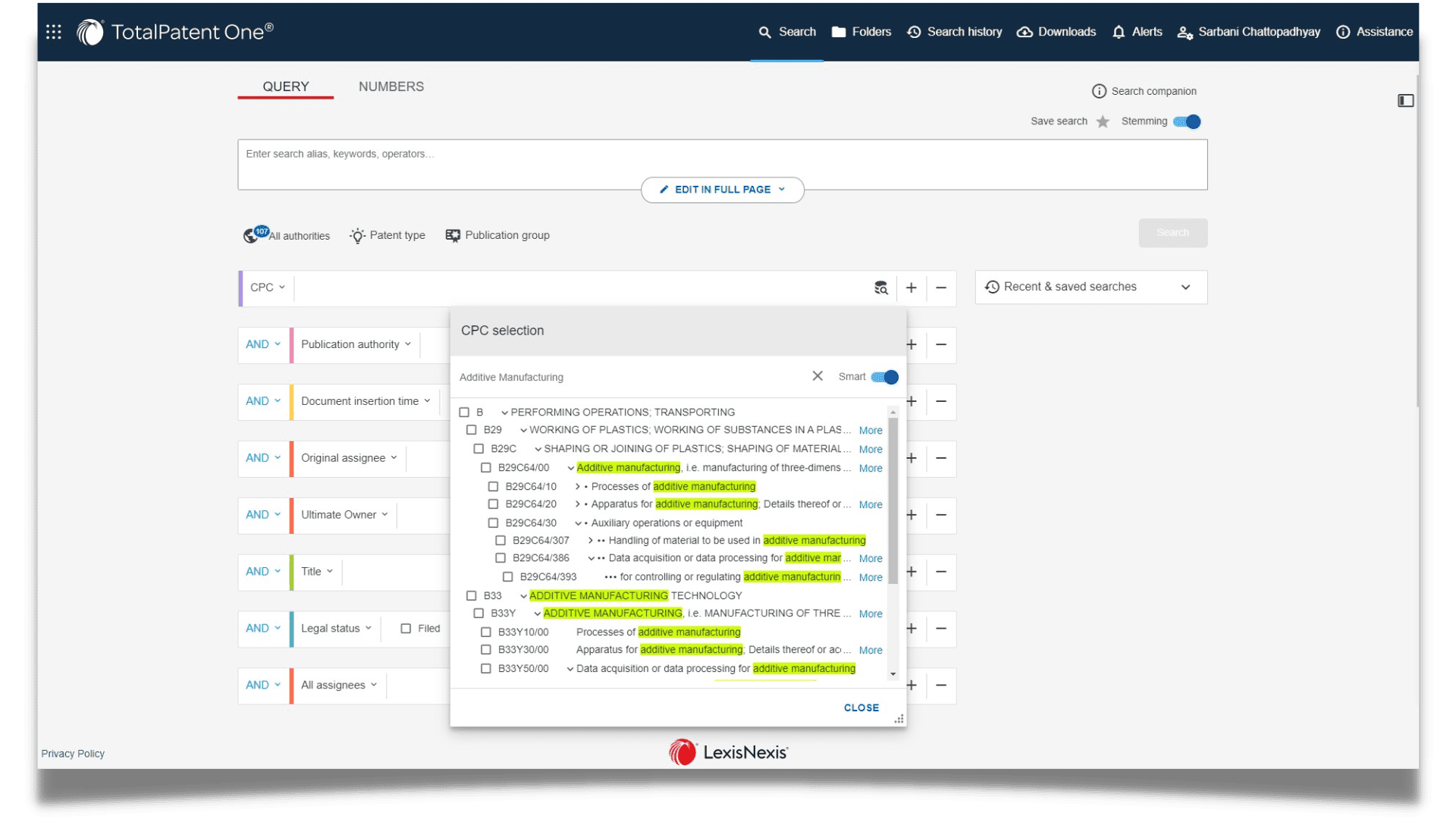Open Folders from the top navigation
Screen dimensions: 1456x819
coord(861,32)
